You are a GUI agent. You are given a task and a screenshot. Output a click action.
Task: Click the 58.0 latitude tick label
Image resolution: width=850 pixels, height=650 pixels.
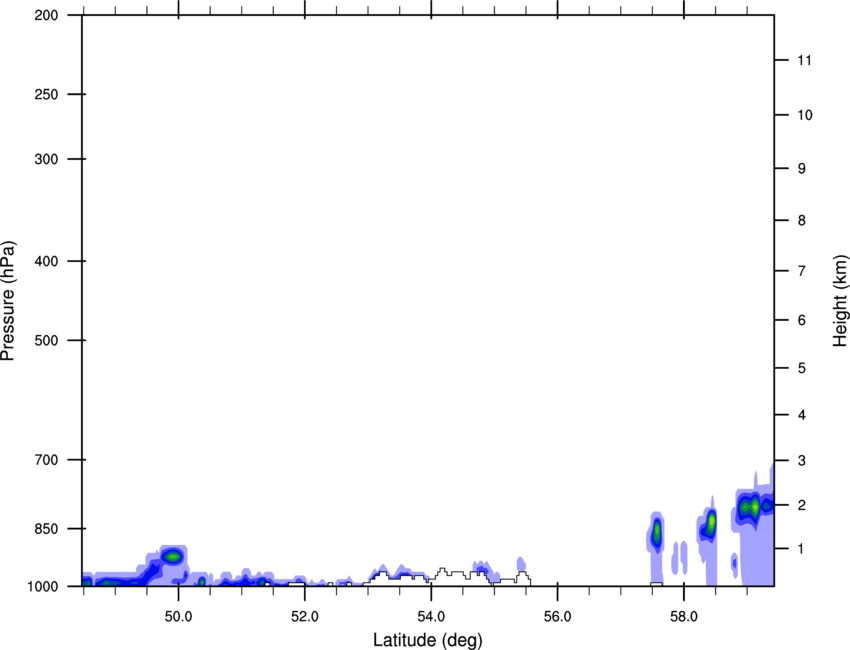684,617
